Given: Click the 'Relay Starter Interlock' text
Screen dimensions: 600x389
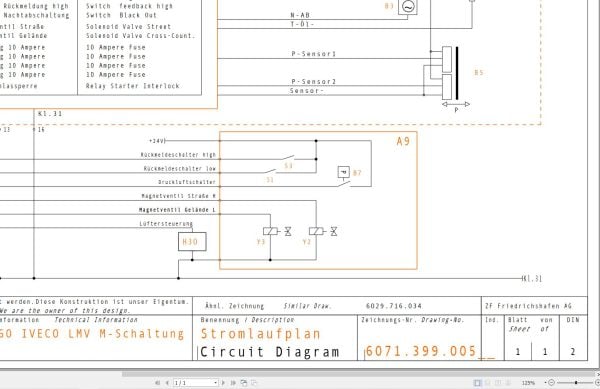Looking at the screenshot, I should point(133,86).
